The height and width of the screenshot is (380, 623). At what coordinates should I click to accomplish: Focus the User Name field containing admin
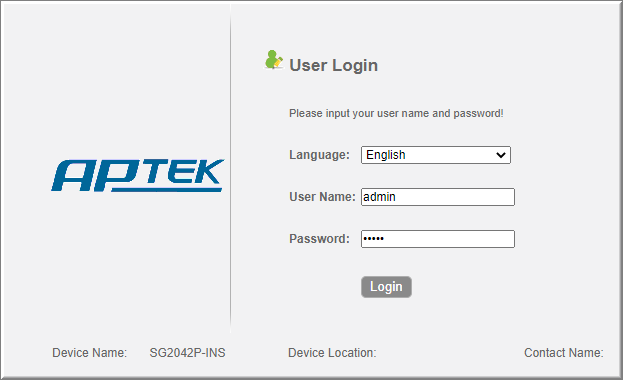[x=438, y=197]
